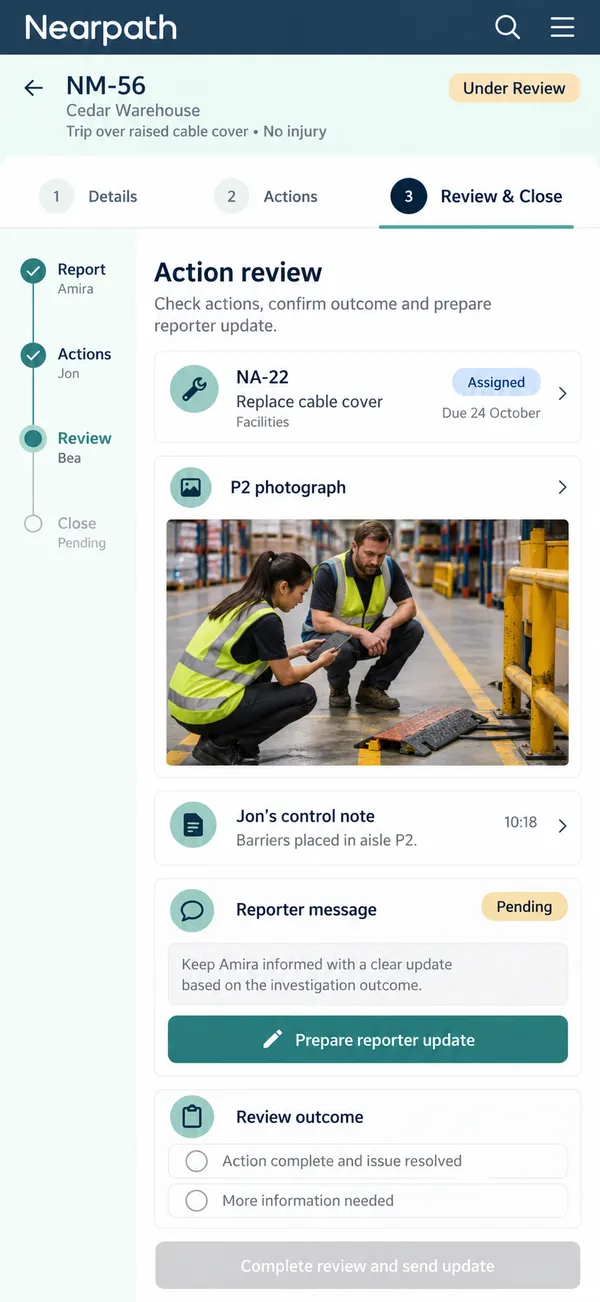Click the Actions step label in sidebar
This screenshot has width=600, height=1302.
pos(84,354)
